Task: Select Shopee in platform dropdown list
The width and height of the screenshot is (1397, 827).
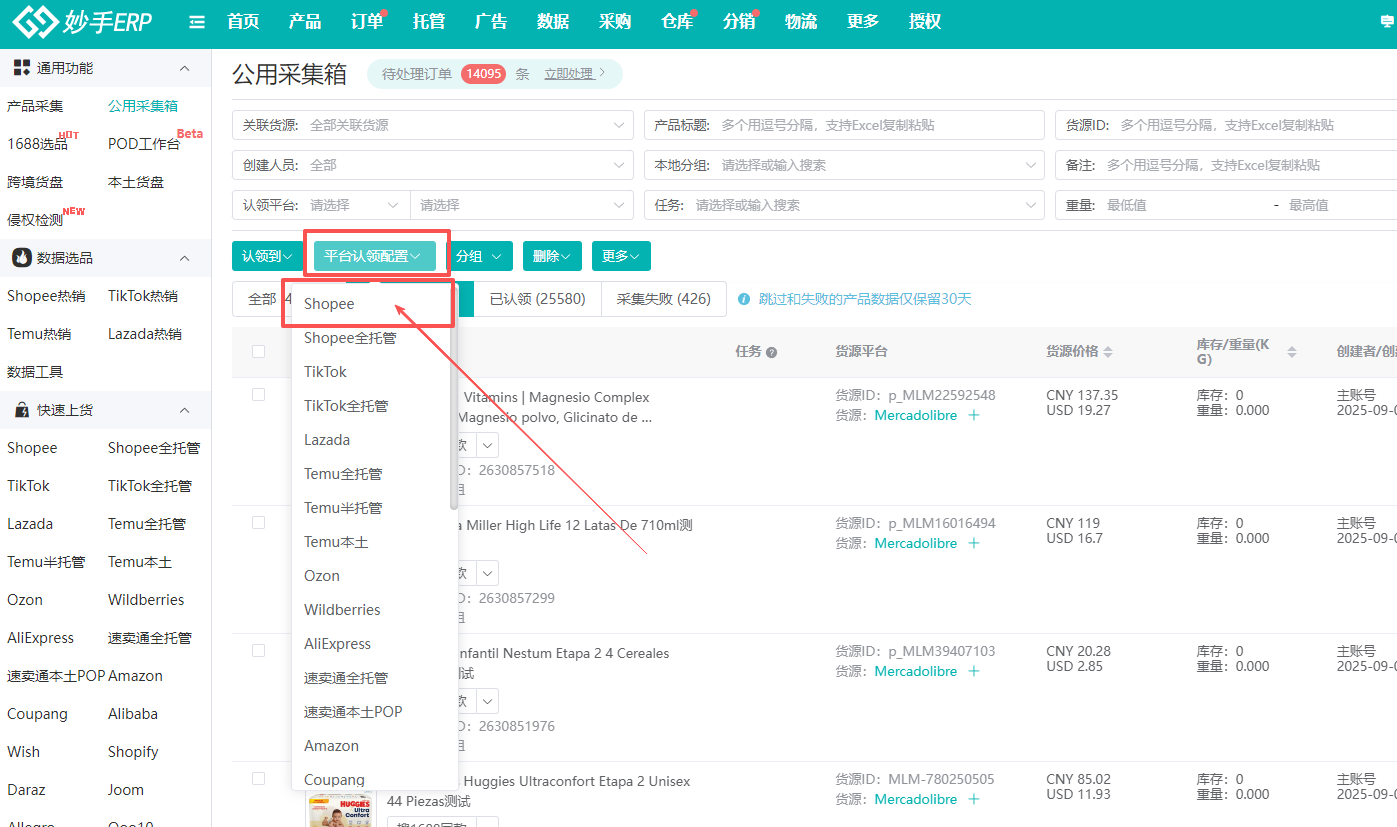Action: pyautogui.click(x=371, y=304)
